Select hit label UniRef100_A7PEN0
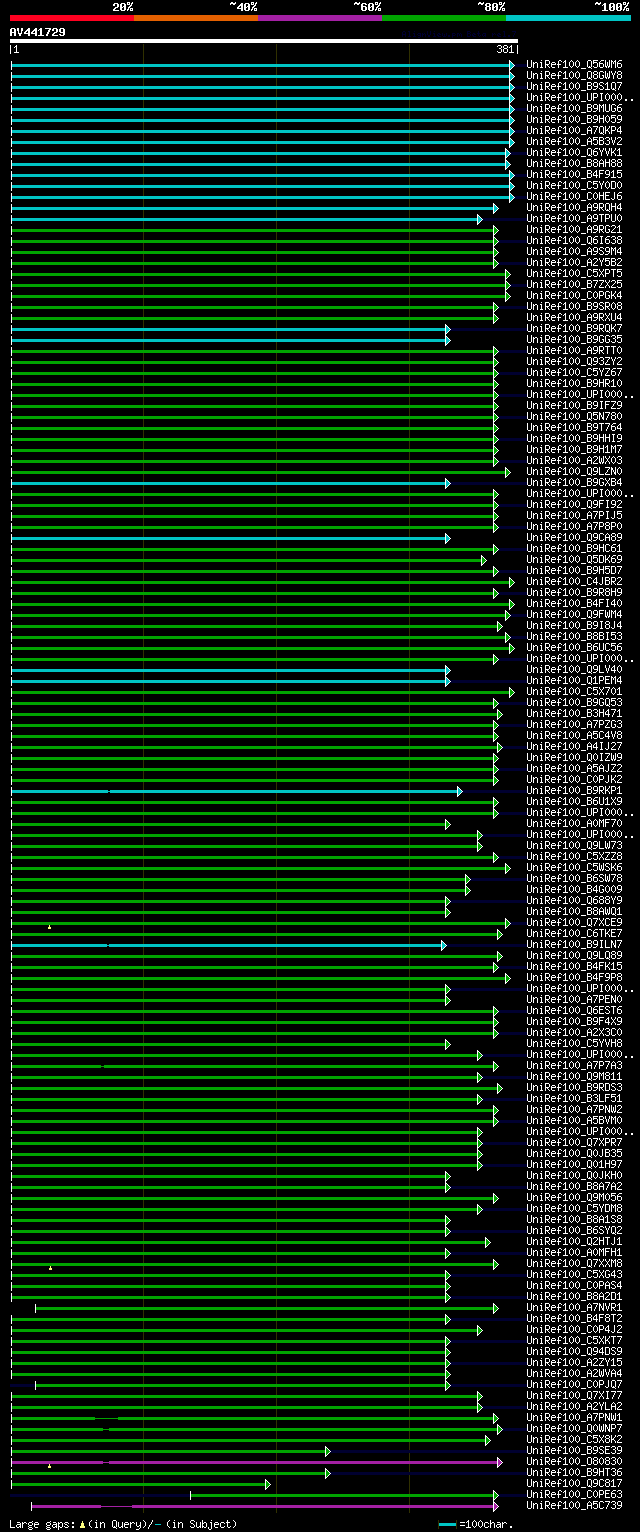The image size is (640, 1532). [574, 1000]
